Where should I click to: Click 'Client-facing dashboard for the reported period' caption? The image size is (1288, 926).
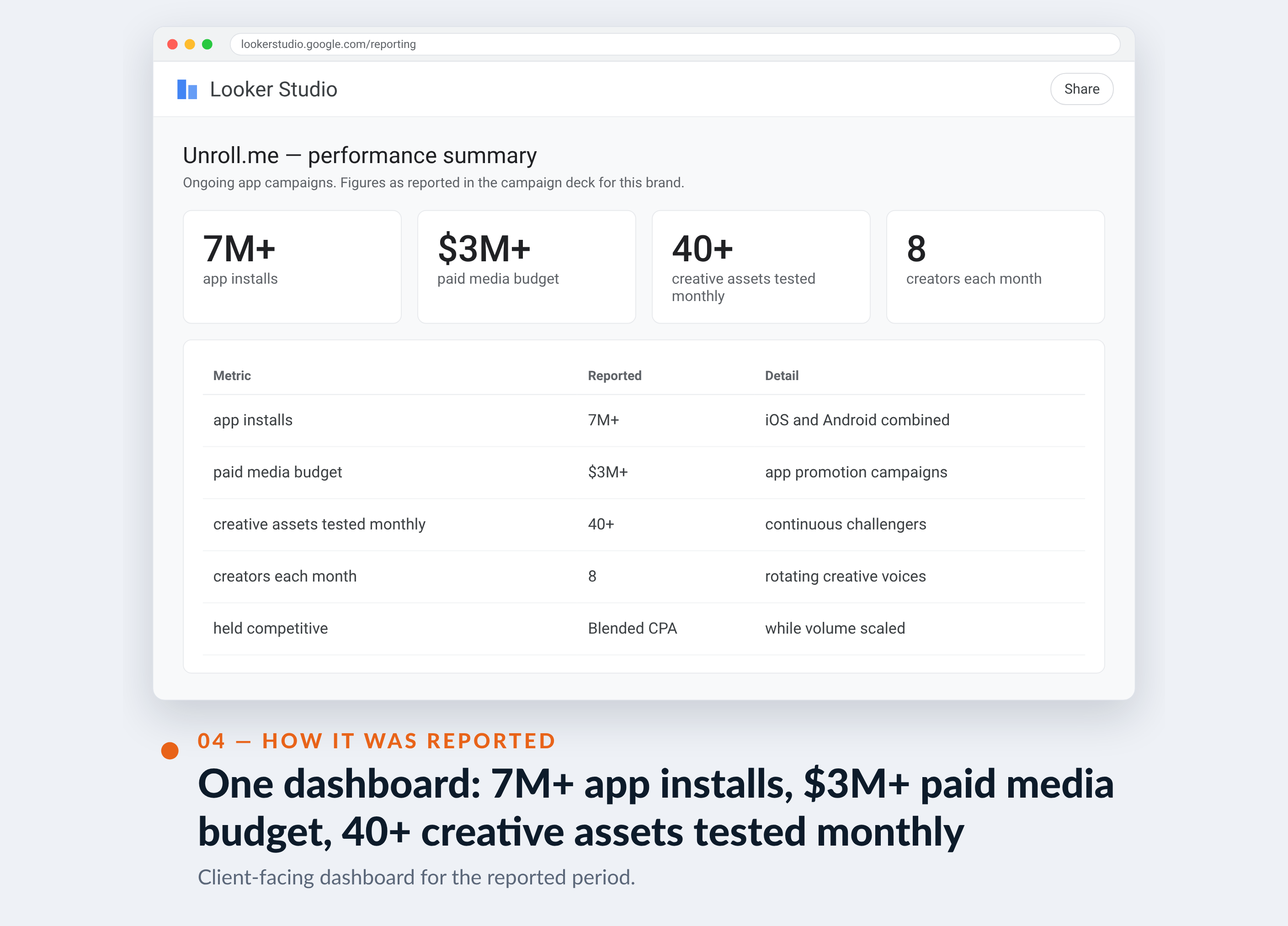tap(416, 877)
